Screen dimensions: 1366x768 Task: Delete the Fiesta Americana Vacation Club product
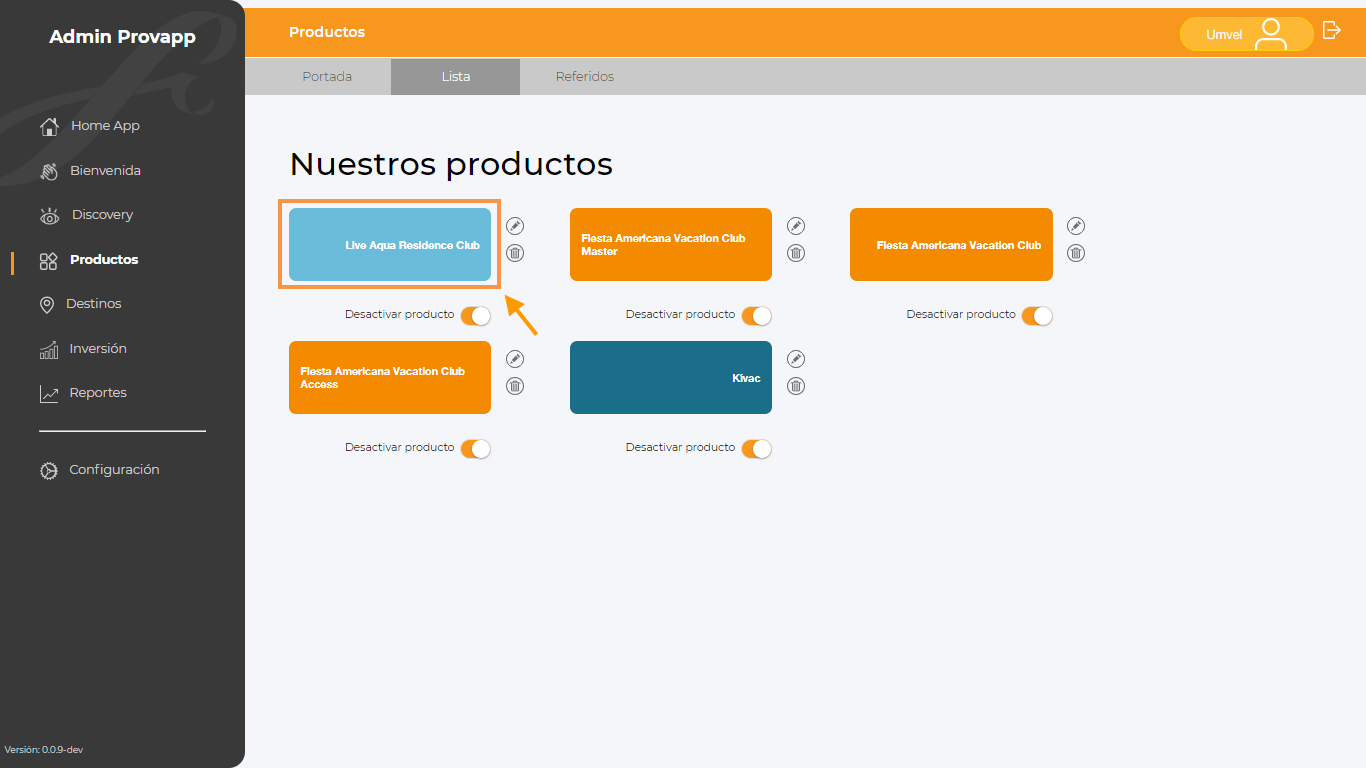click(1076, 253)
